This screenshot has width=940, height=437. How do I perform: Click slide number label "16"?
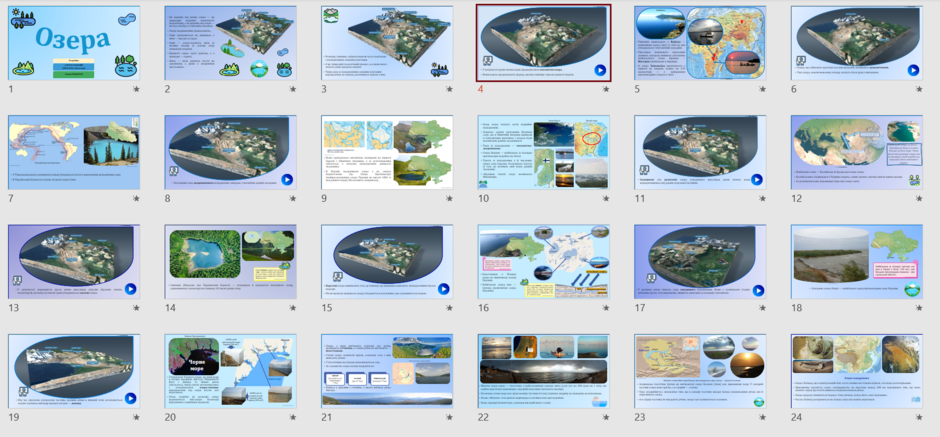[484, 308]
